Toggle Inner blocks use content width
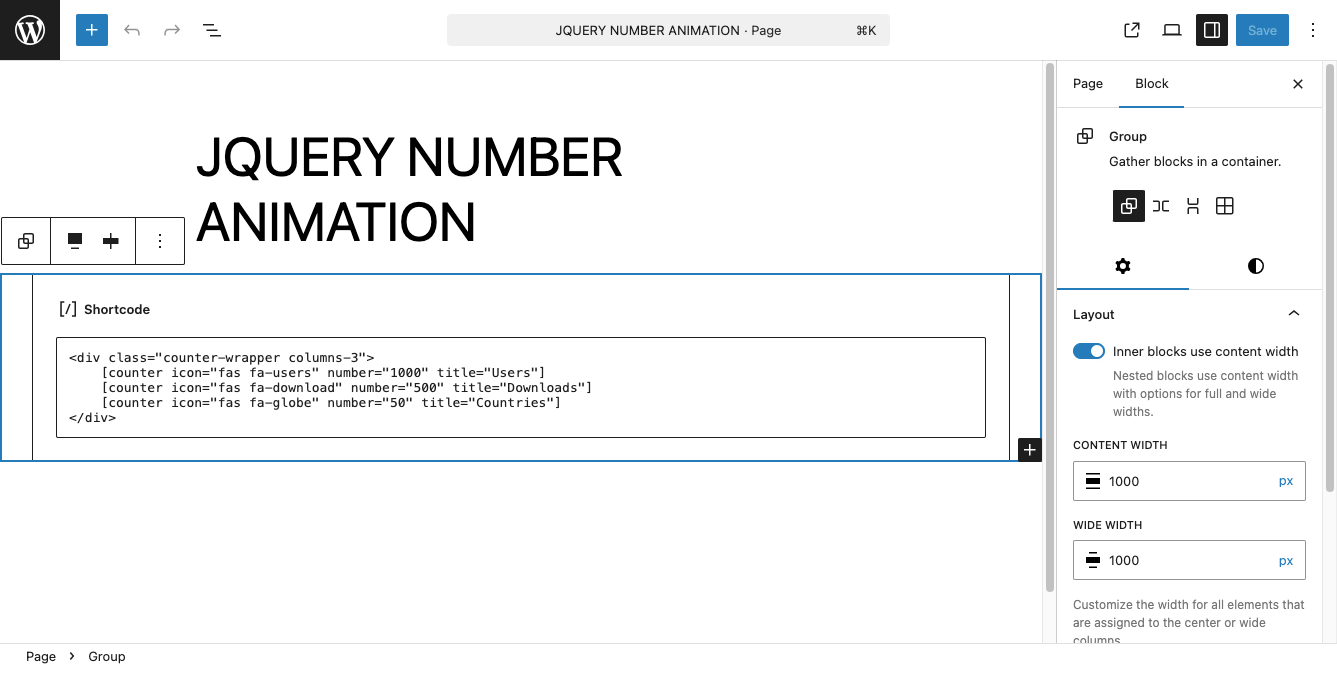The width and height of the screenshot is (1337, 700). pyautogui.click(x=1089, y=351)
